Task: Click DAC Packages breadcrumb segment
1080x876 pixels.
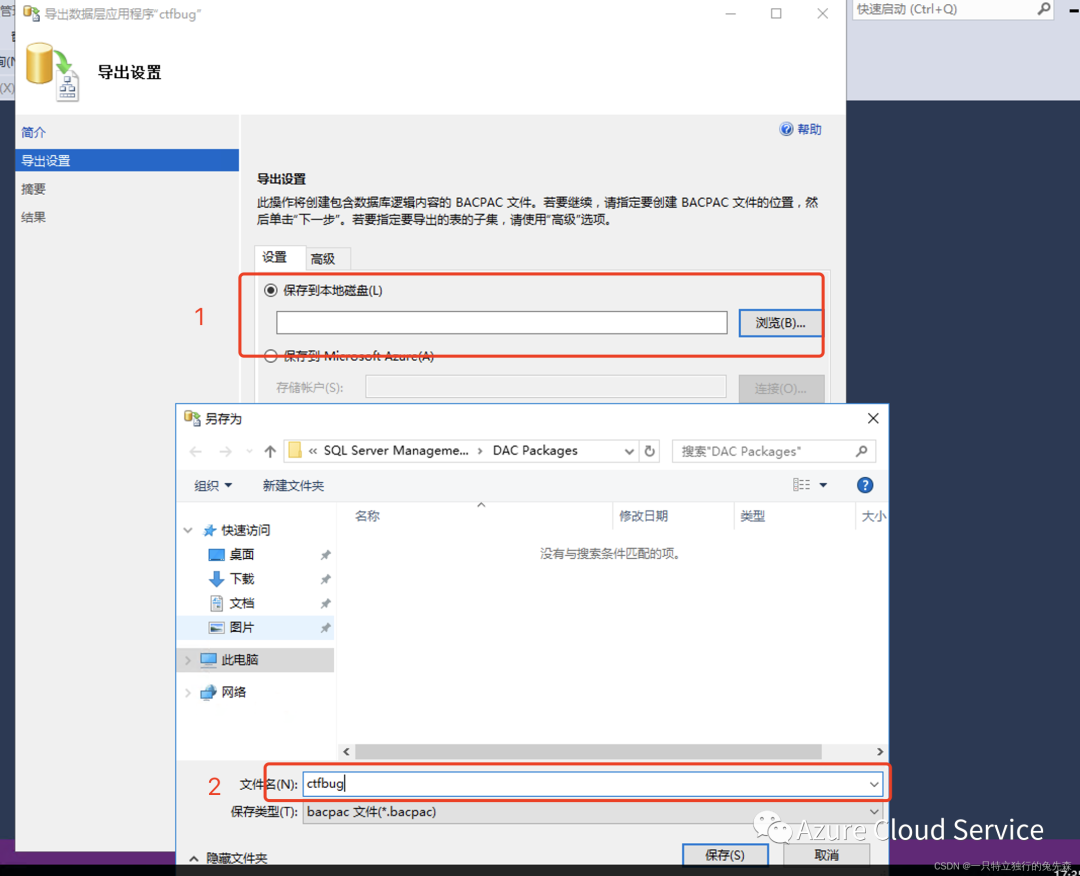Action: coord(535,450)
